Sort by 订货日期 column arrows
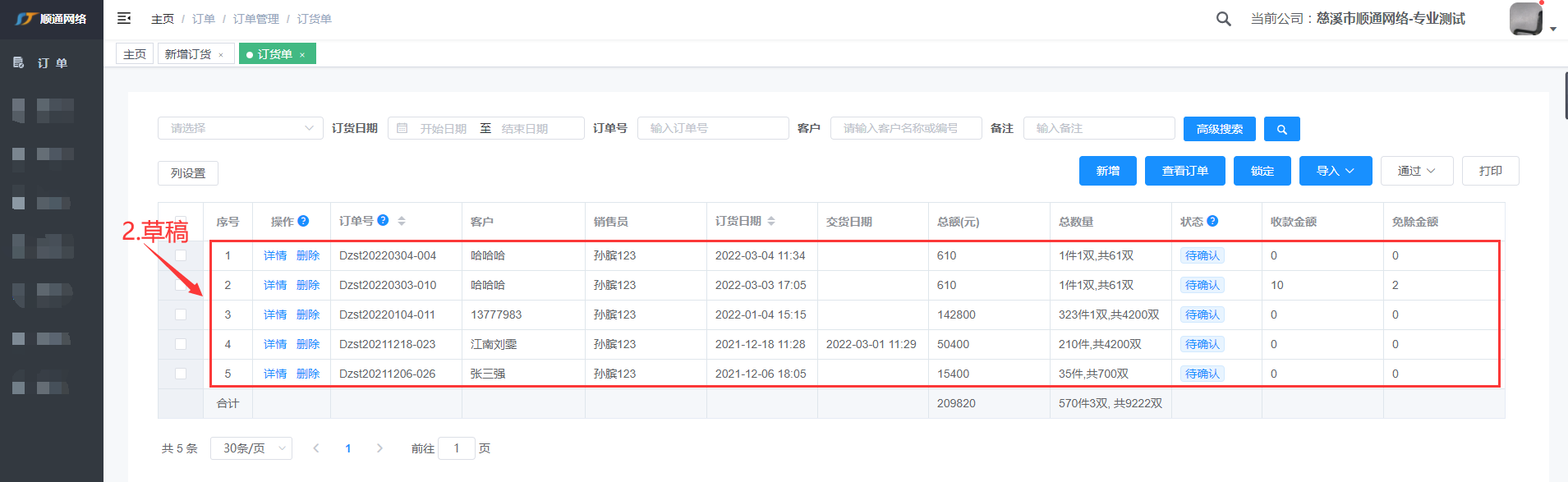The width and height of the screenshot is (1568, 482). [x=771, y=221]
